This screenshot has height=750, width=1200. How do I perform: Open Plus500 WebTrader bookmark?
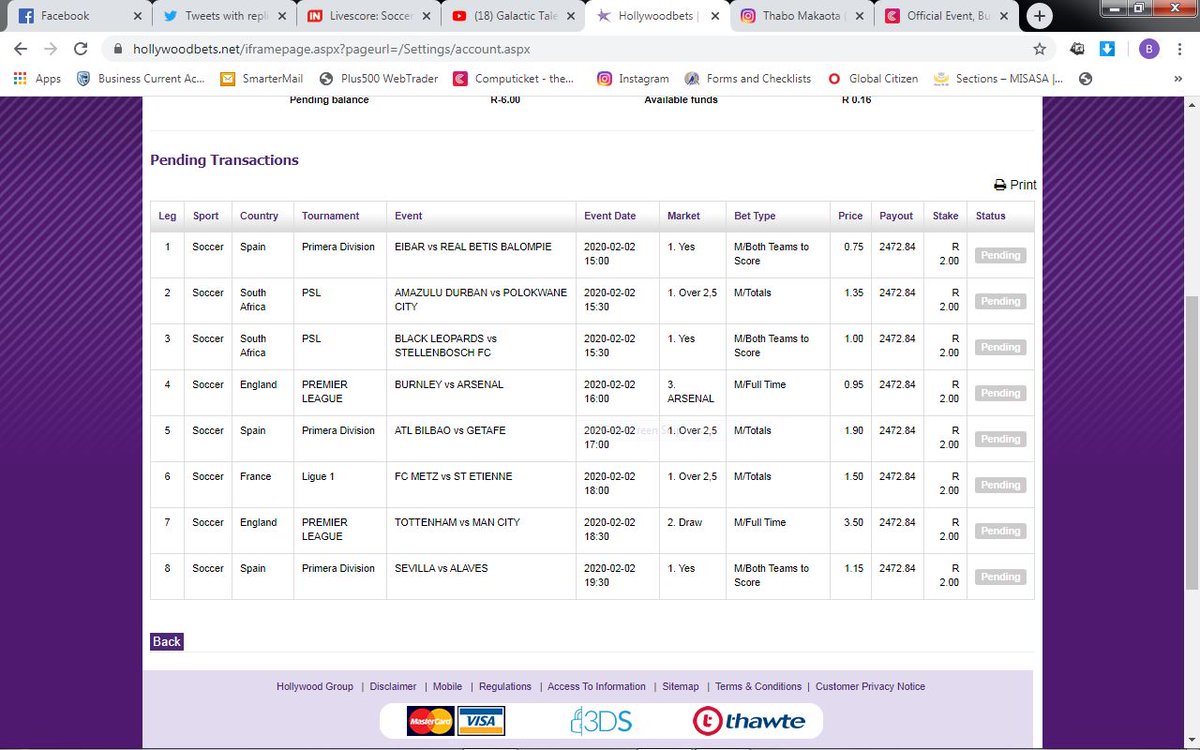point(378,78)
